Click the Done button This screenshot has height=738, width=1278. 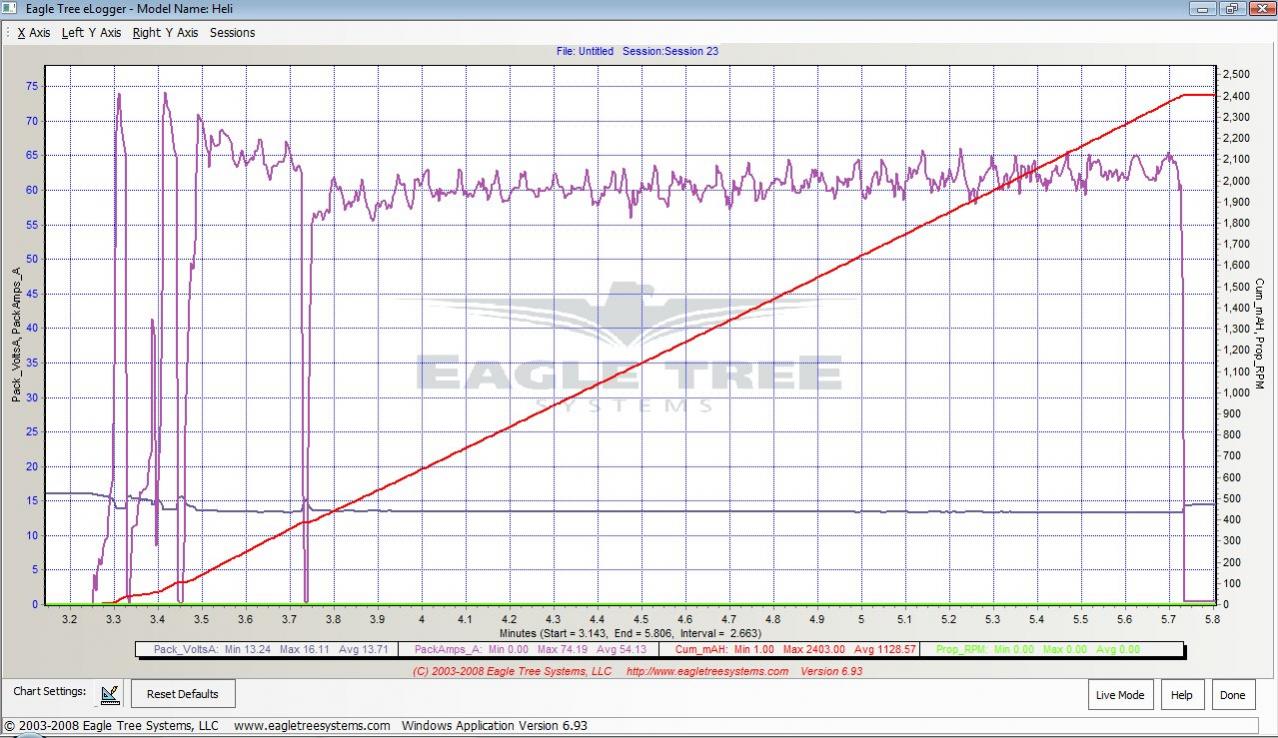(1232, 695)
